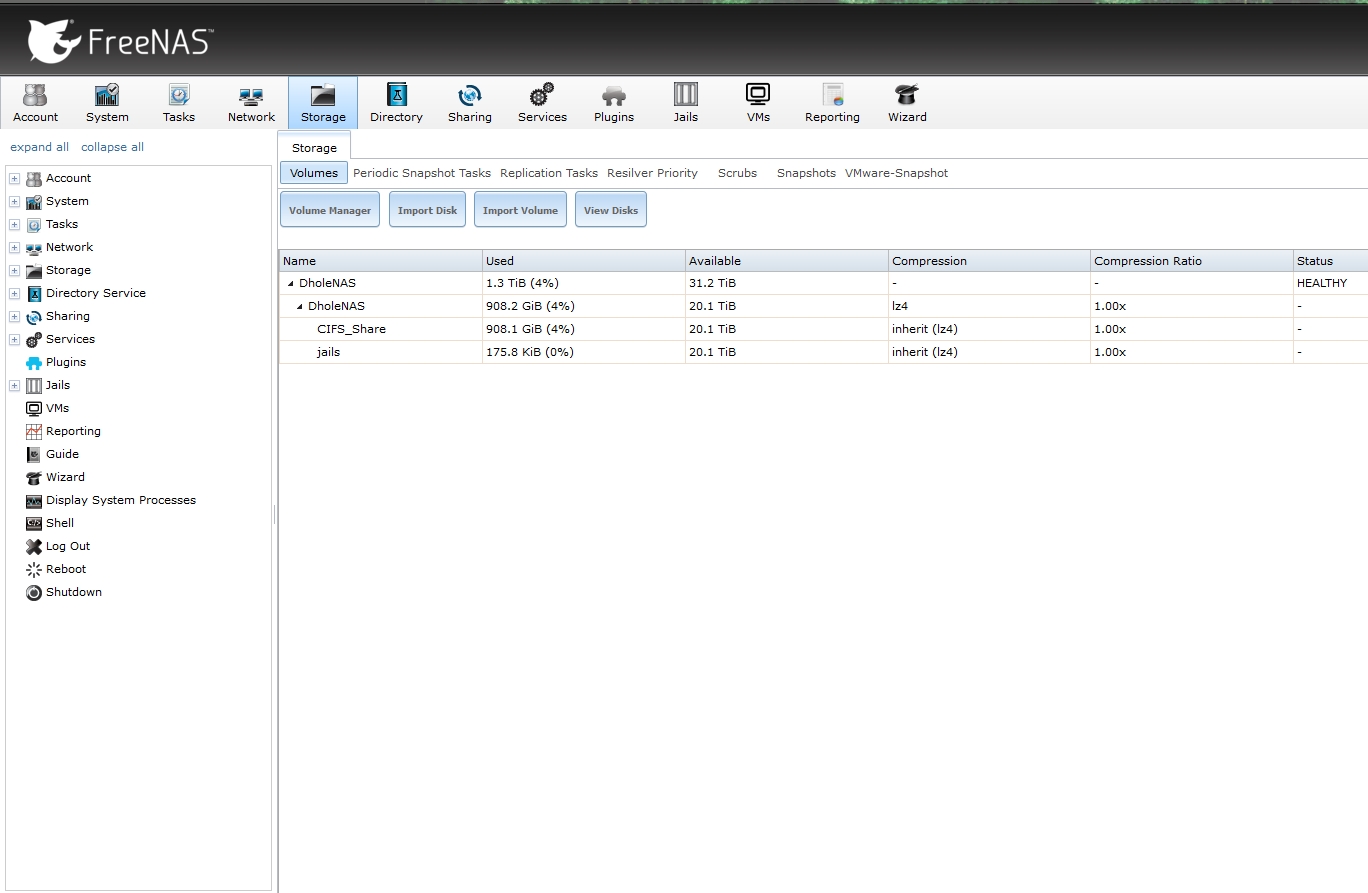Click the View Disks button

pyautogui.click(x=611, y=210)
